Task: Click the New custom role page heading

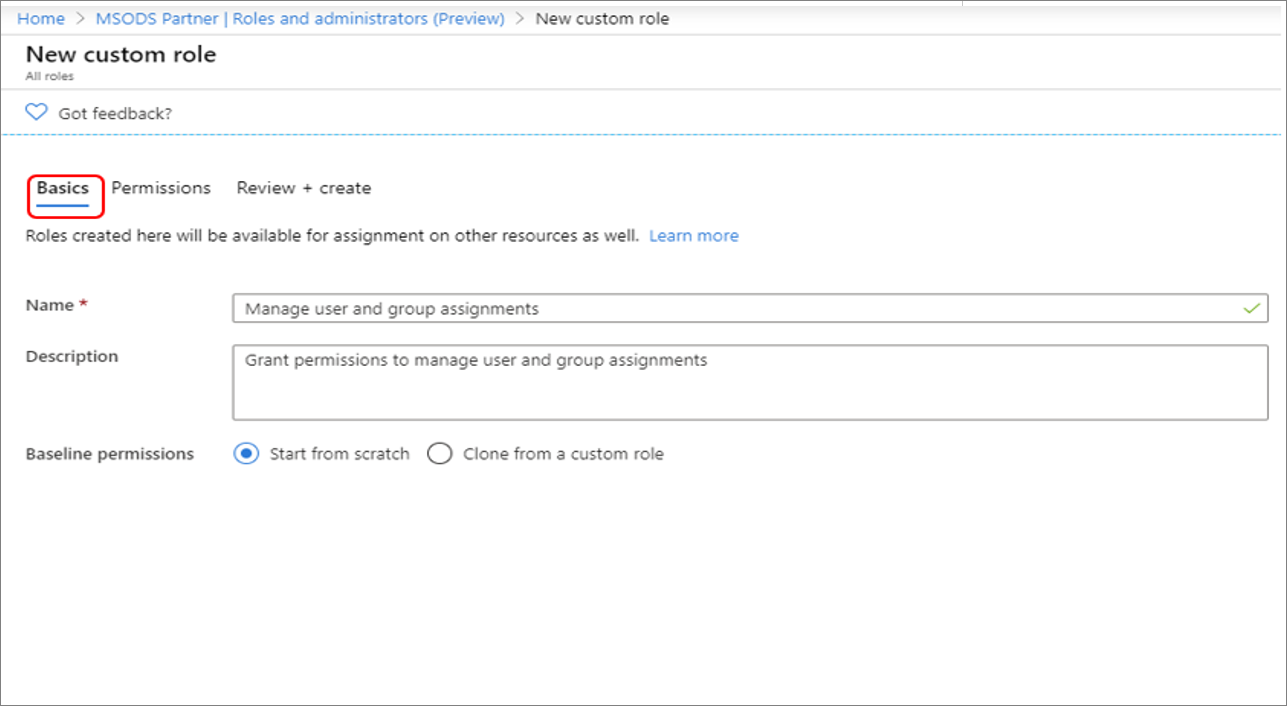Action: (x=121, y=54)
